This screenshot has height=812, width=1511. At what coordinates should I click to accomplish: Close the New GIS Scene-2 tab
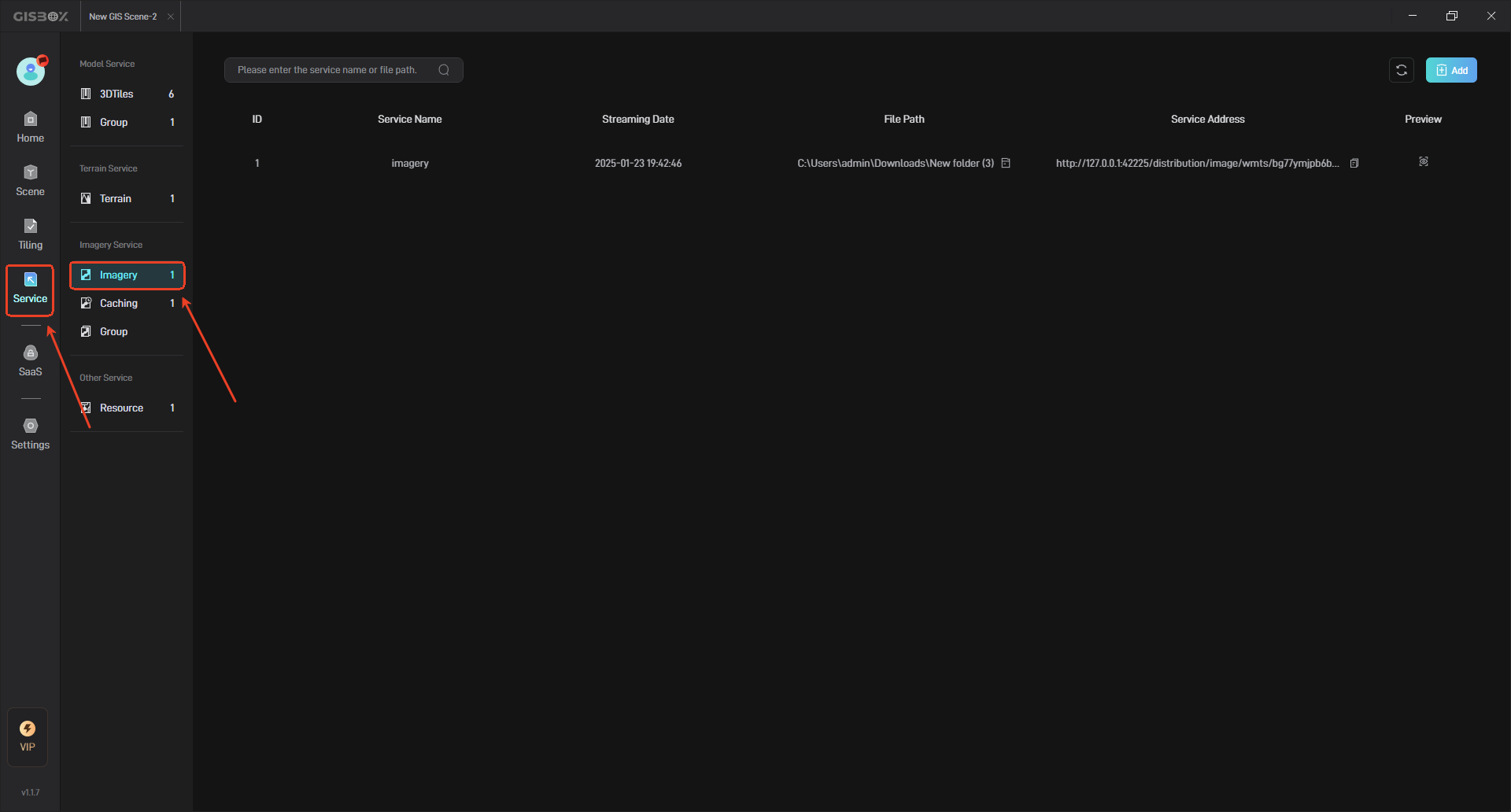pyautogui.click(x=171, y=17)
